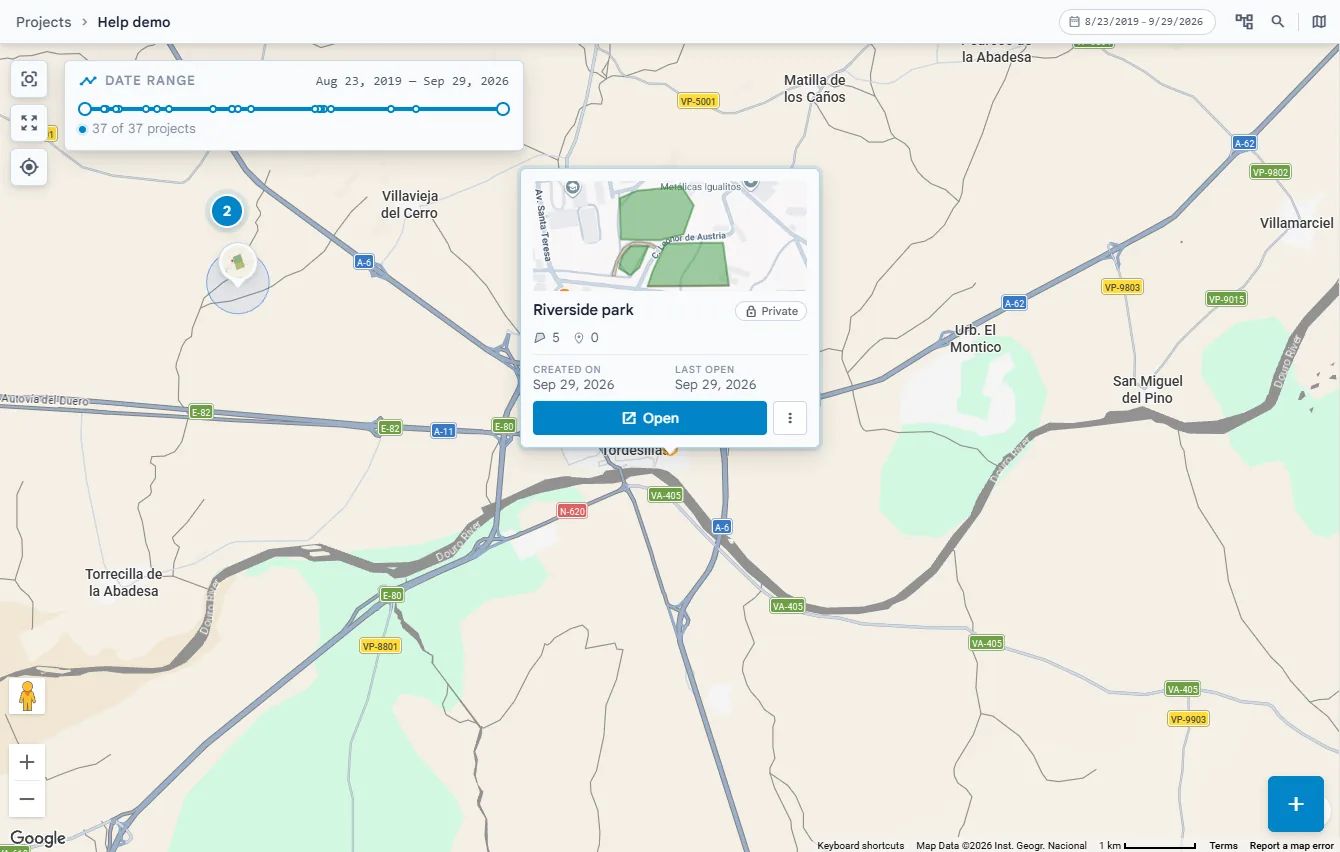The height and width of the screenshot is (852, 1340).
Task: Click the Riverside park map thumbnail
Action: point(670,236)
